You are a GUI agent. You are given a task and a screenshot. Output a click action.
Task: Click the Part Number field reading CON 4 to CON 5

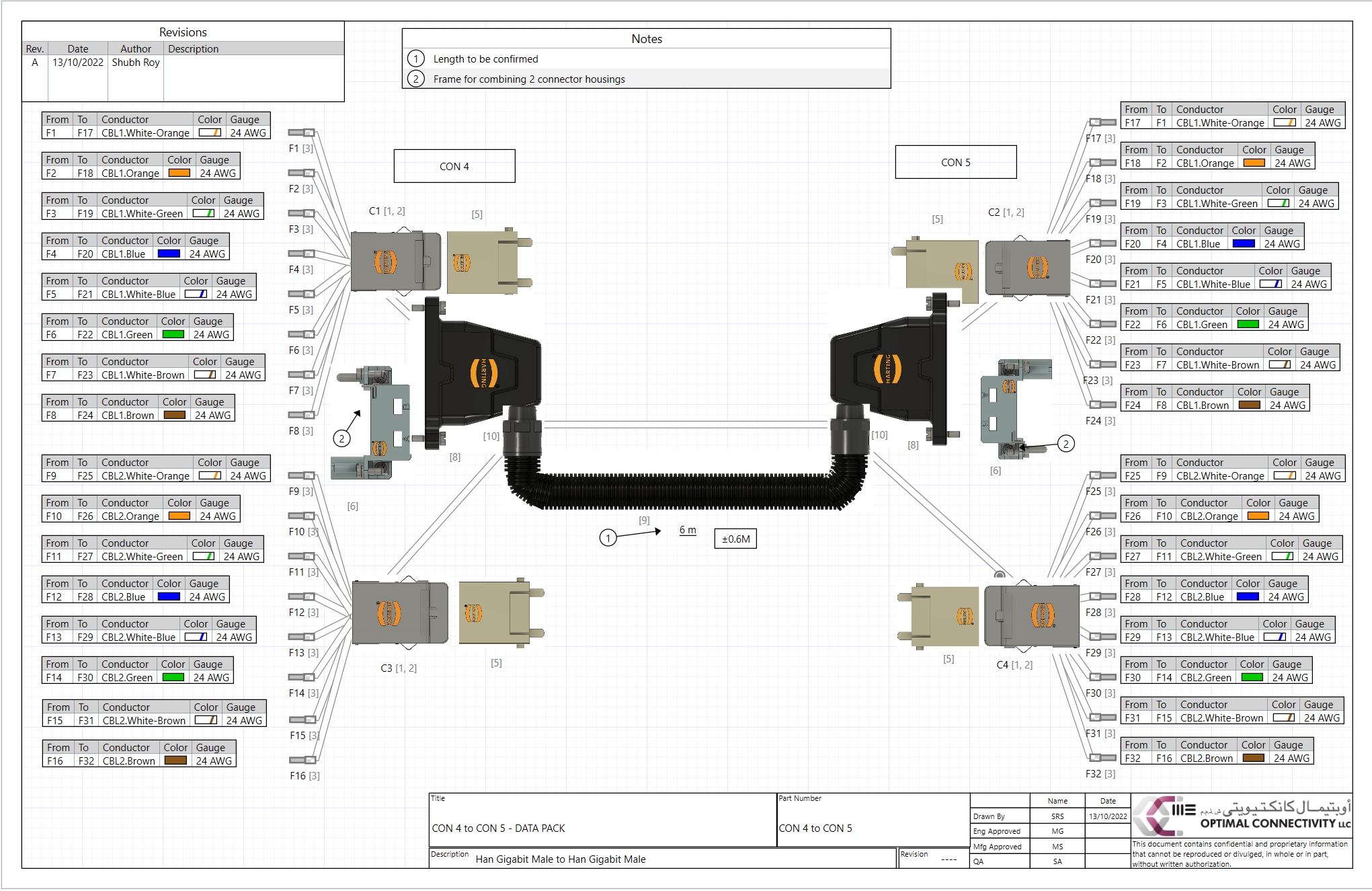[817, 828]
